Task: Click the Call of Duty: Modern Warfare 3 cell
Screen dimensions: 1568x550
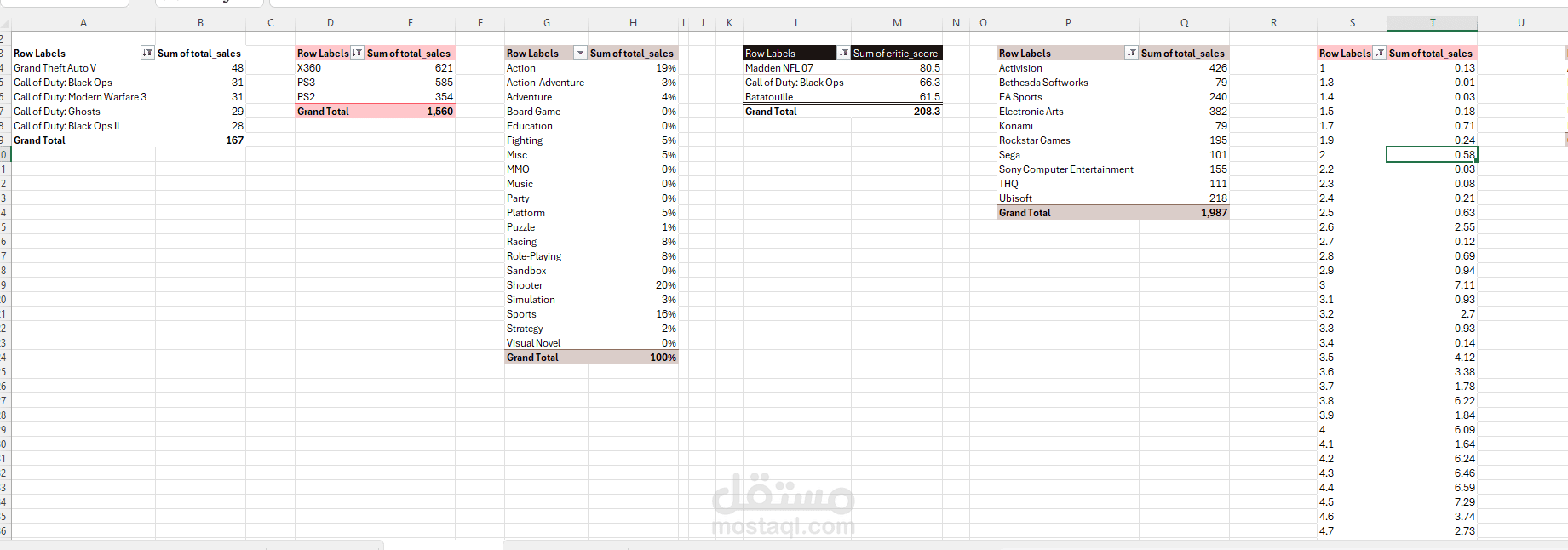Action: (83, 97)
